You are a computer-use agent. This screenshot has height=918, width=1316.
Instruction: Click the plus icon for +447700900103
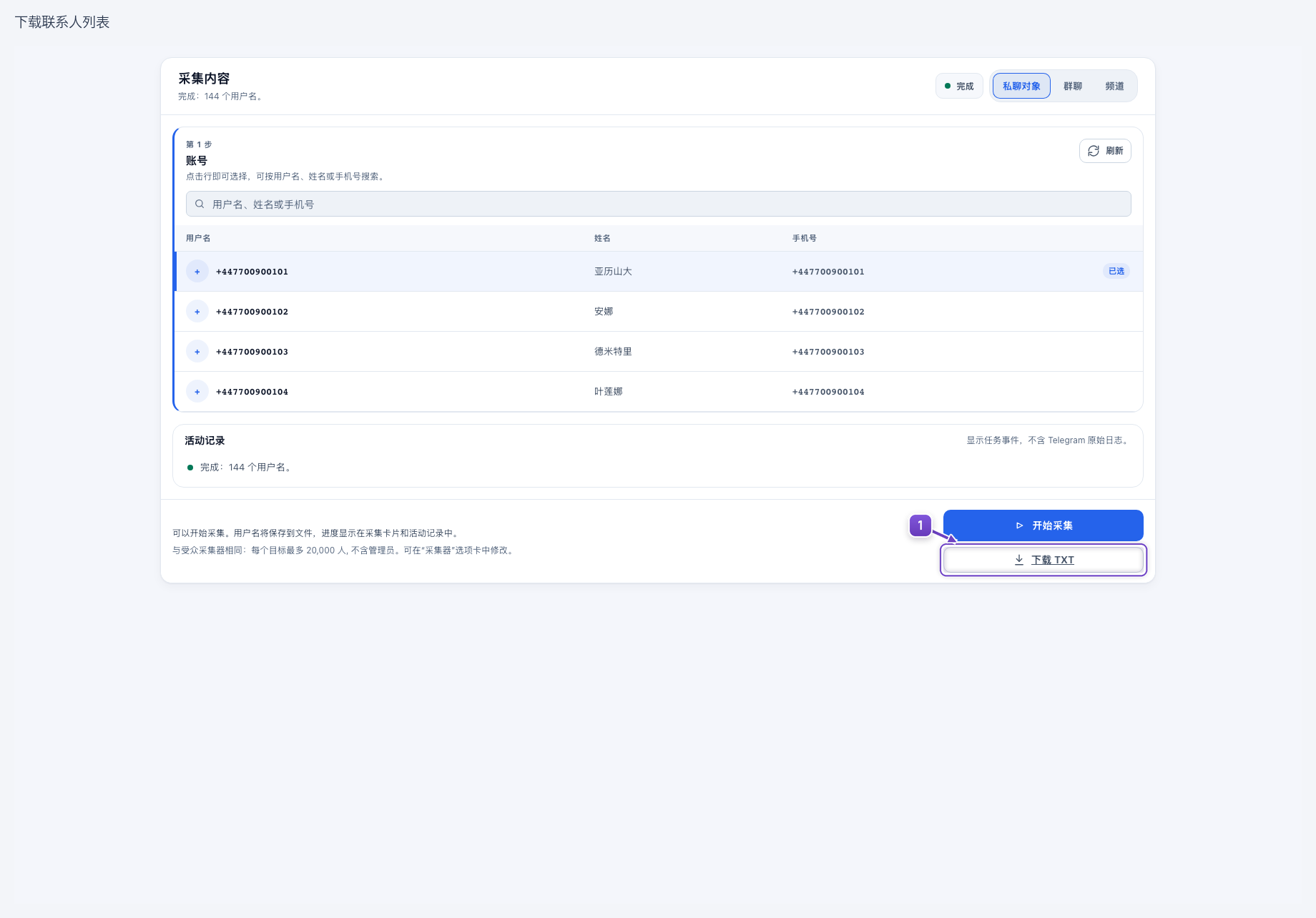pyautogui.click(x=197, y=352)
